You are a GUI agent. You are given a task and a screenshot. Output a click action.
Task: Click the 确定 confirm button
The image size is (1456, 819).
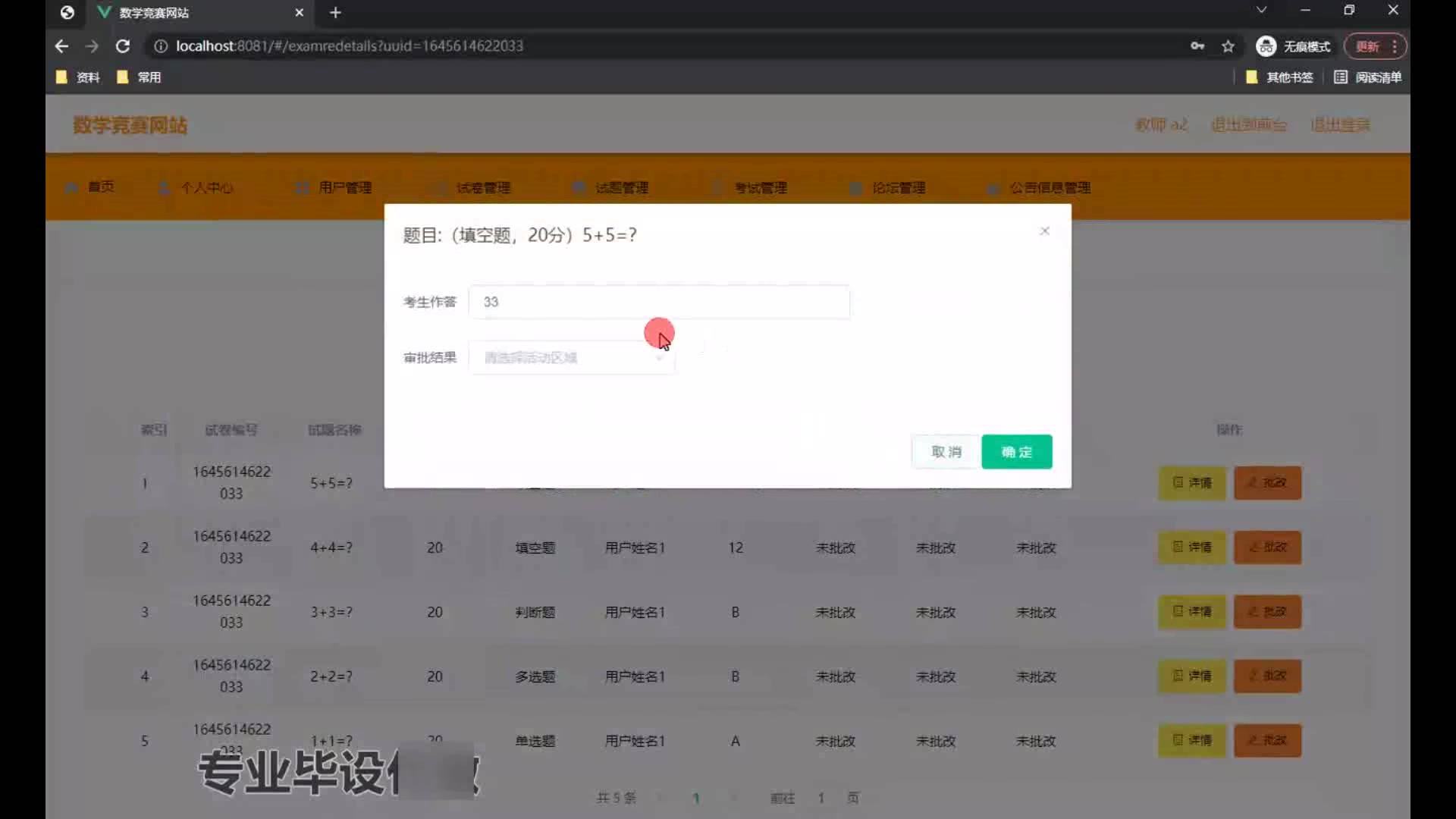(x=1016, y=452)
